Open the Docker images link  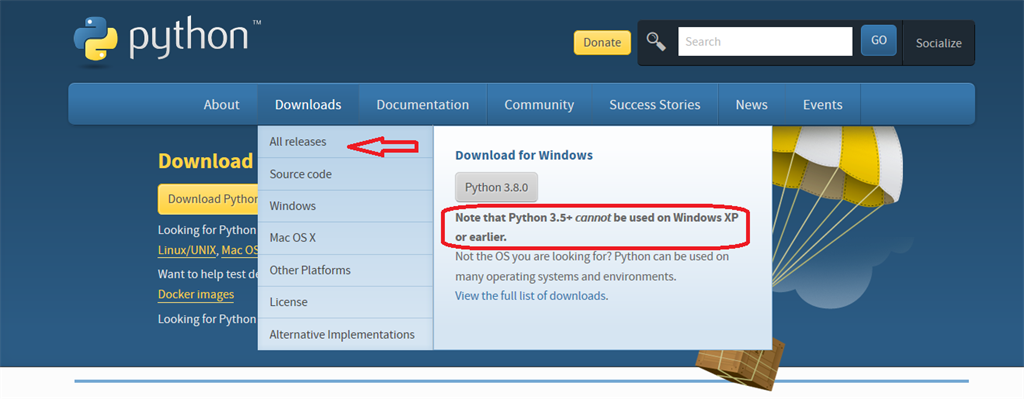[x=196, y=295]
